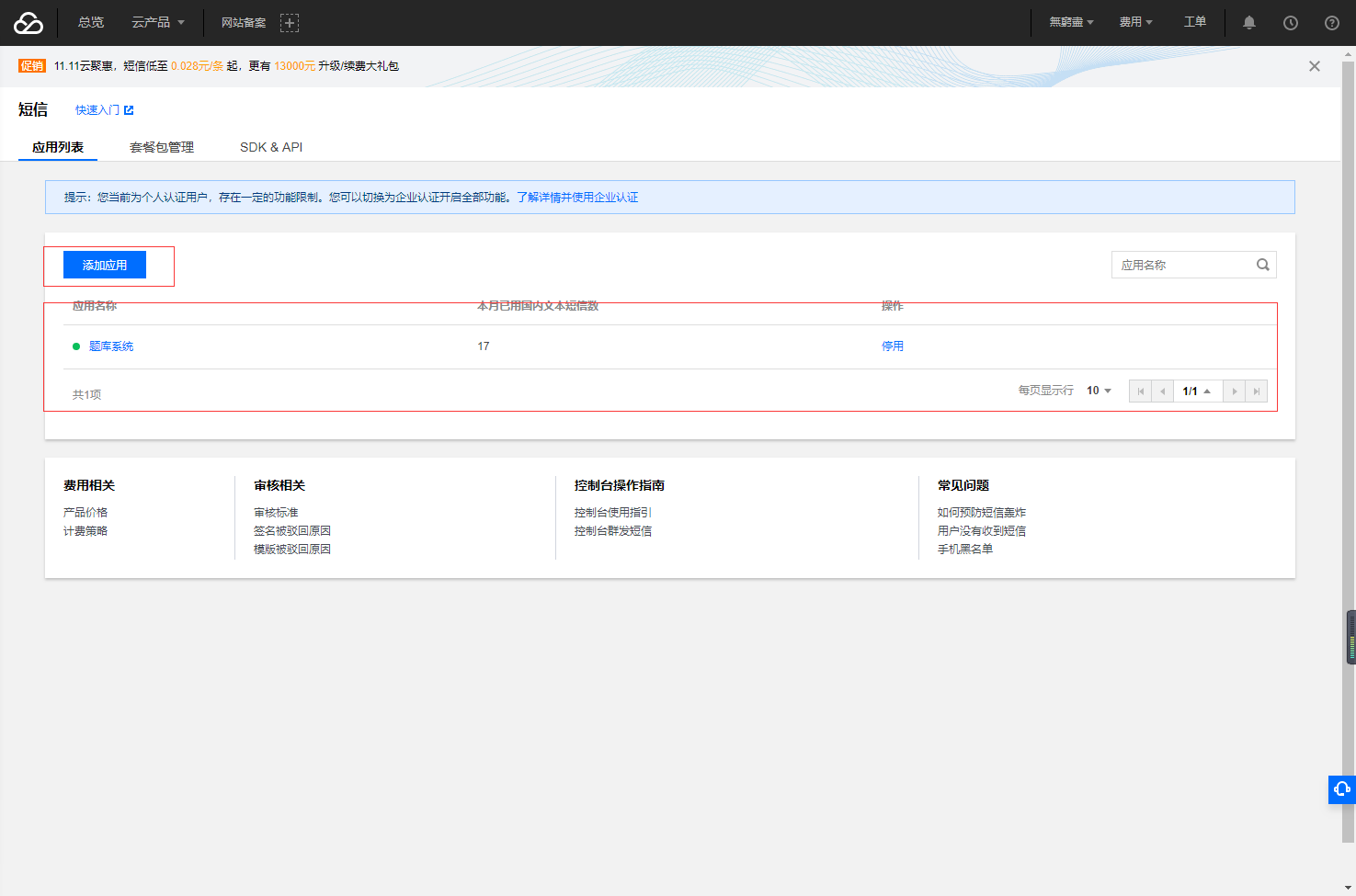The width and height of the screenshot is (1356, 896).
Task: Open 产品价格 link
Action: [x=85, y=513]
